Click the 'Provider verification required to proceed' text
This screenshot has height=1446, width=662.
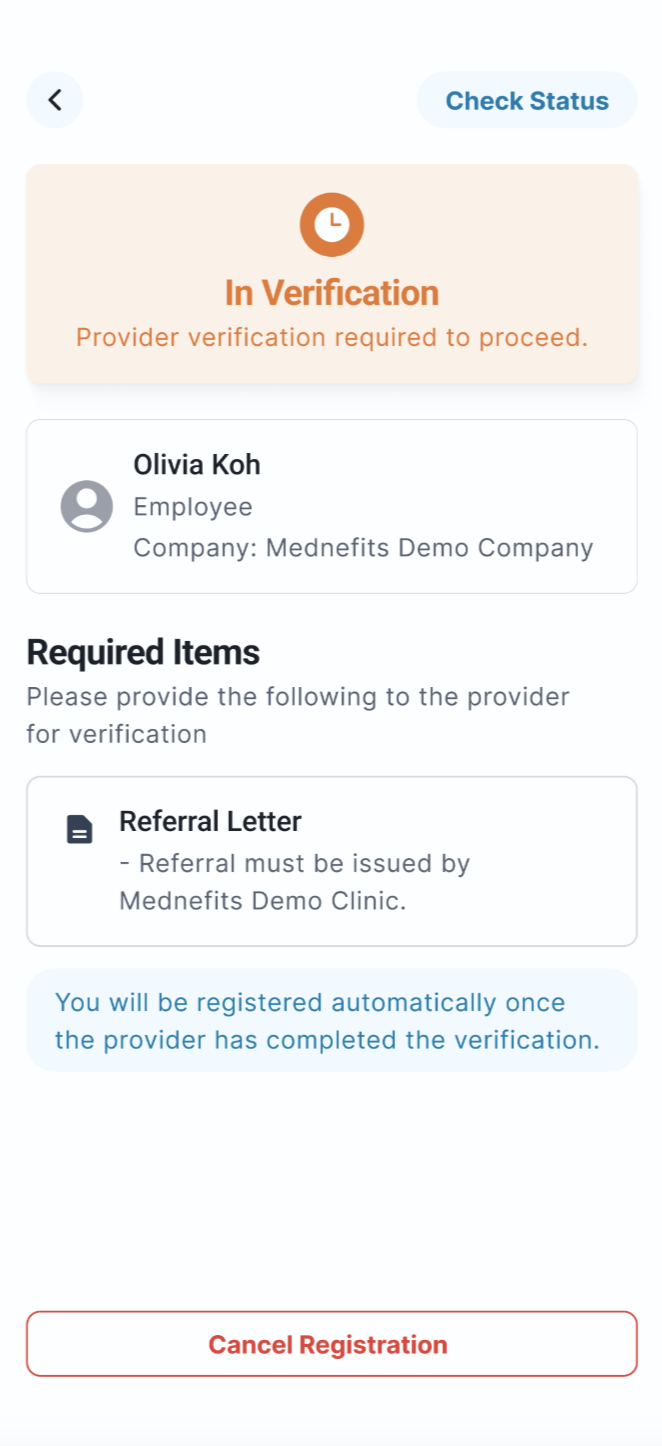pos(332,337)
